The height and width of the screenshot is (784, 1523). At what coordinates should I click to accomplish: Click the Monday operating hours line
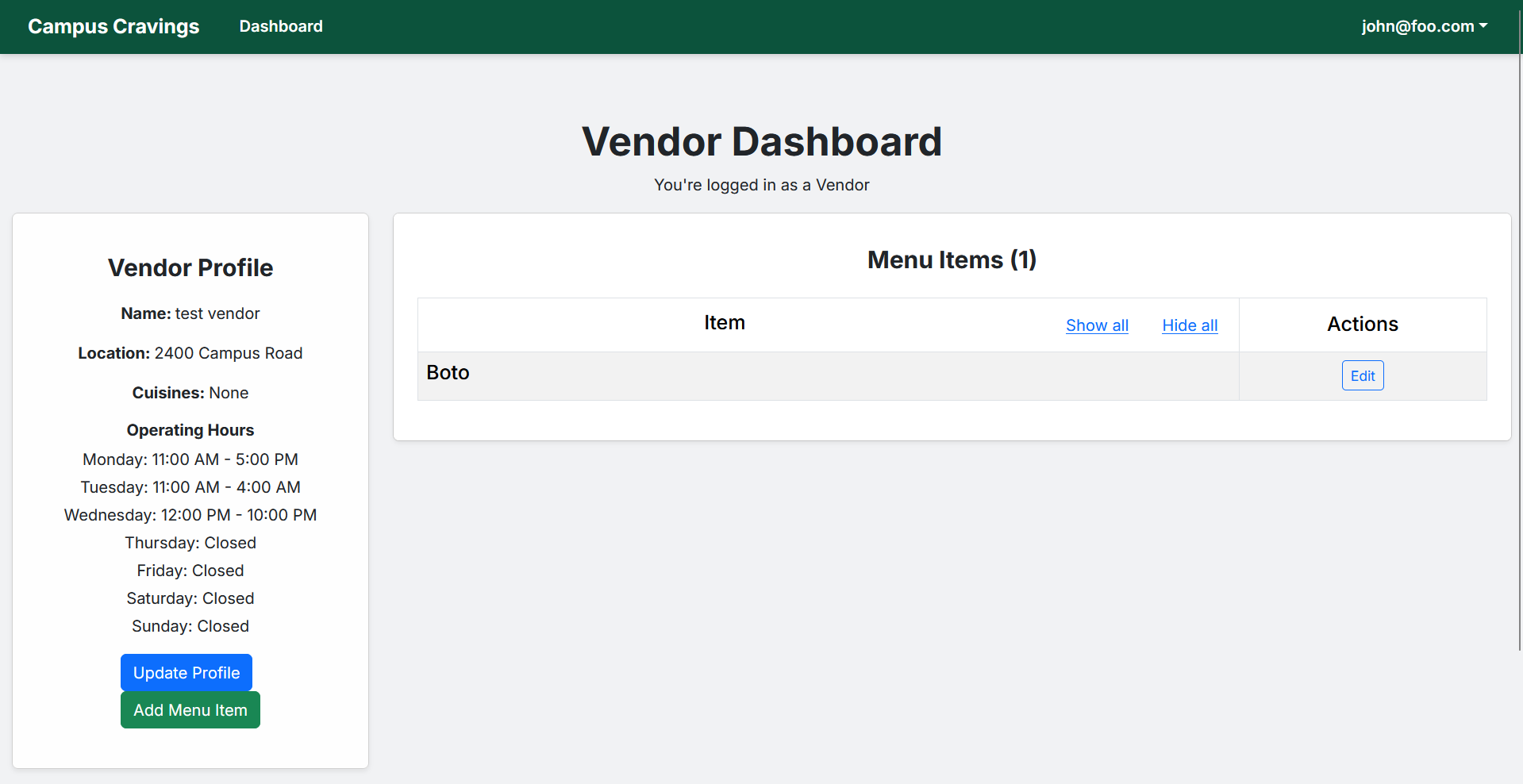190,459
